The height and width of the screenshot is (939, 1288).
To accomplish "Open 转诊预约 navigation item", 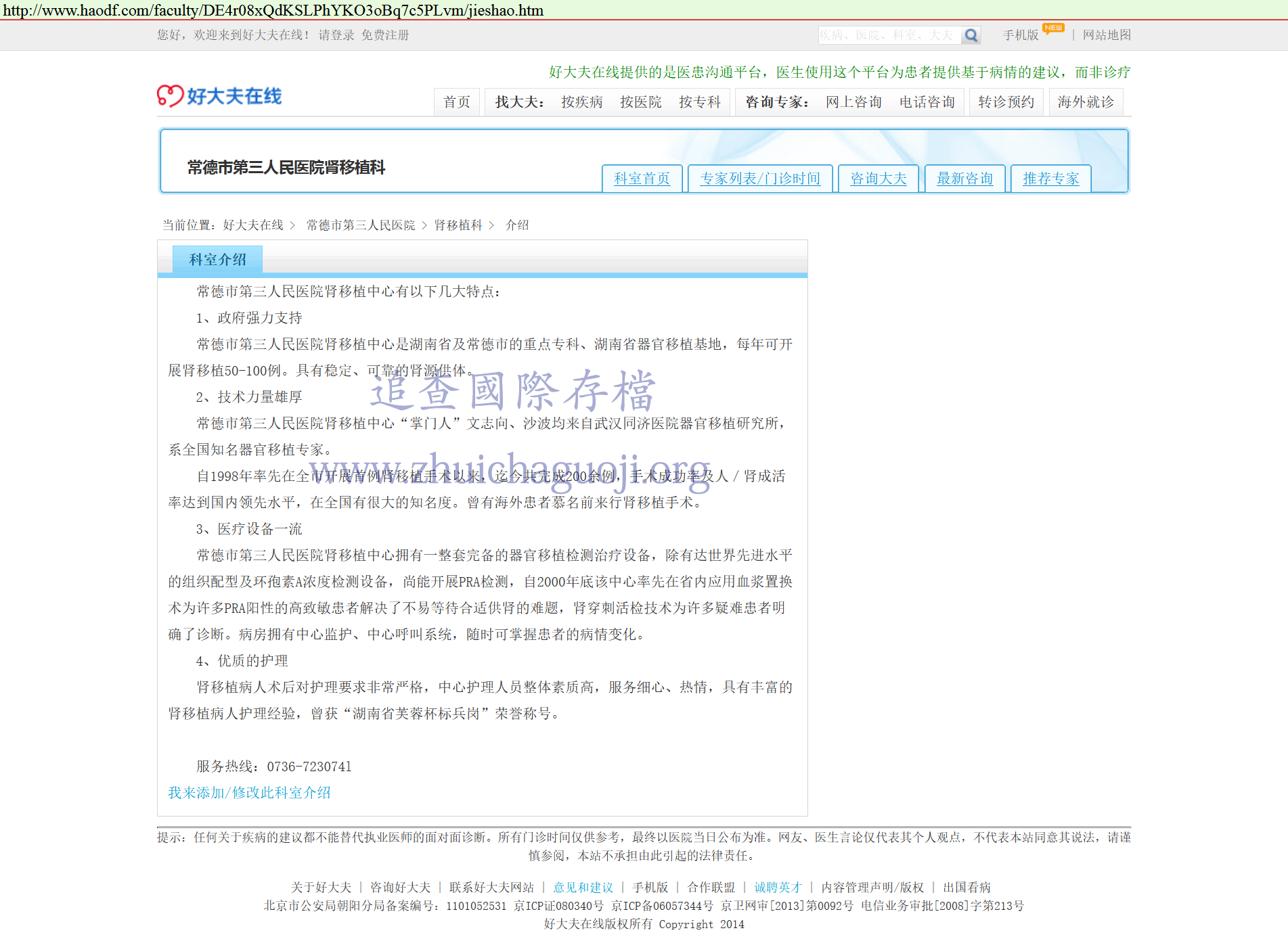I will (x=1006, y=102).
